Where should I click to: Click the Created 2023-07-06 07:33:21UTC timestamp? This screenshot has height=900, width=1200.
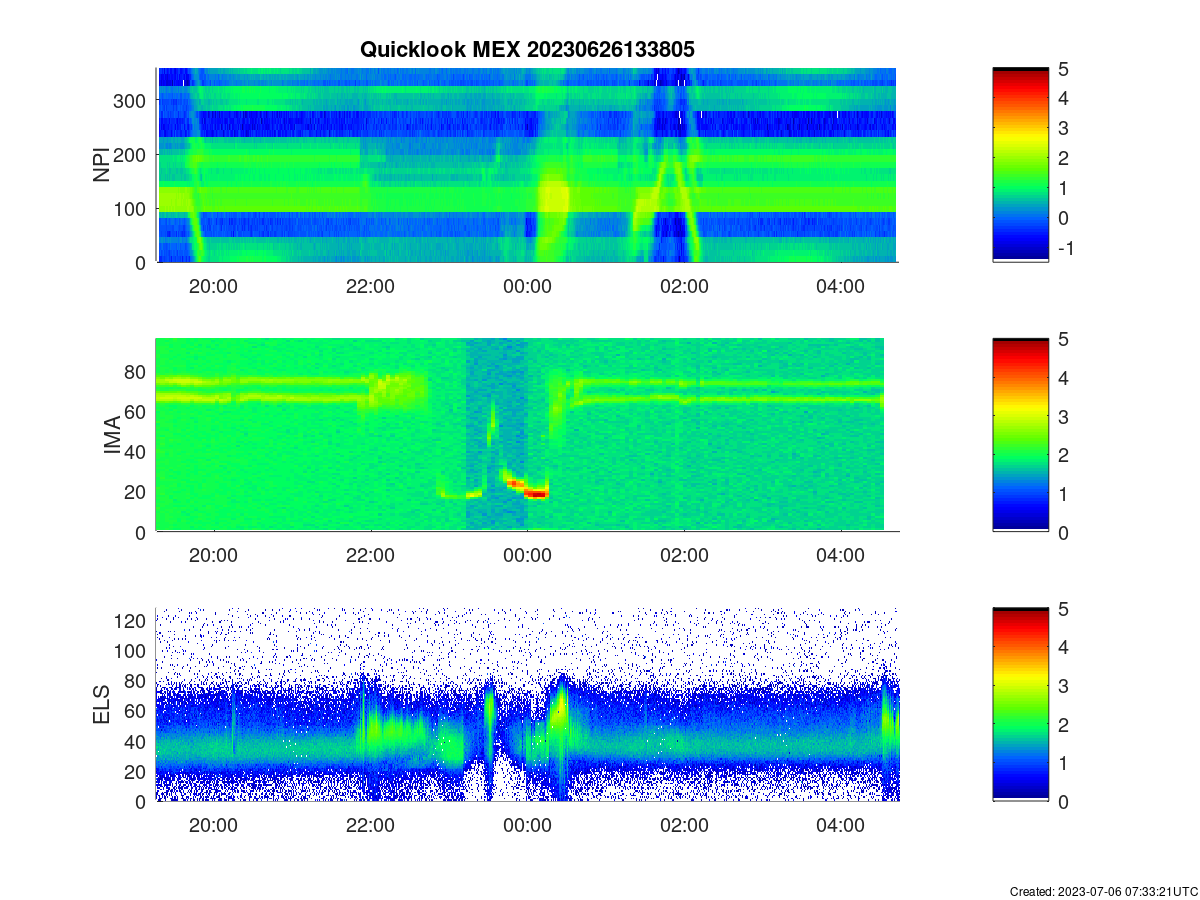pyautogui.click(x=1104, y=891)
